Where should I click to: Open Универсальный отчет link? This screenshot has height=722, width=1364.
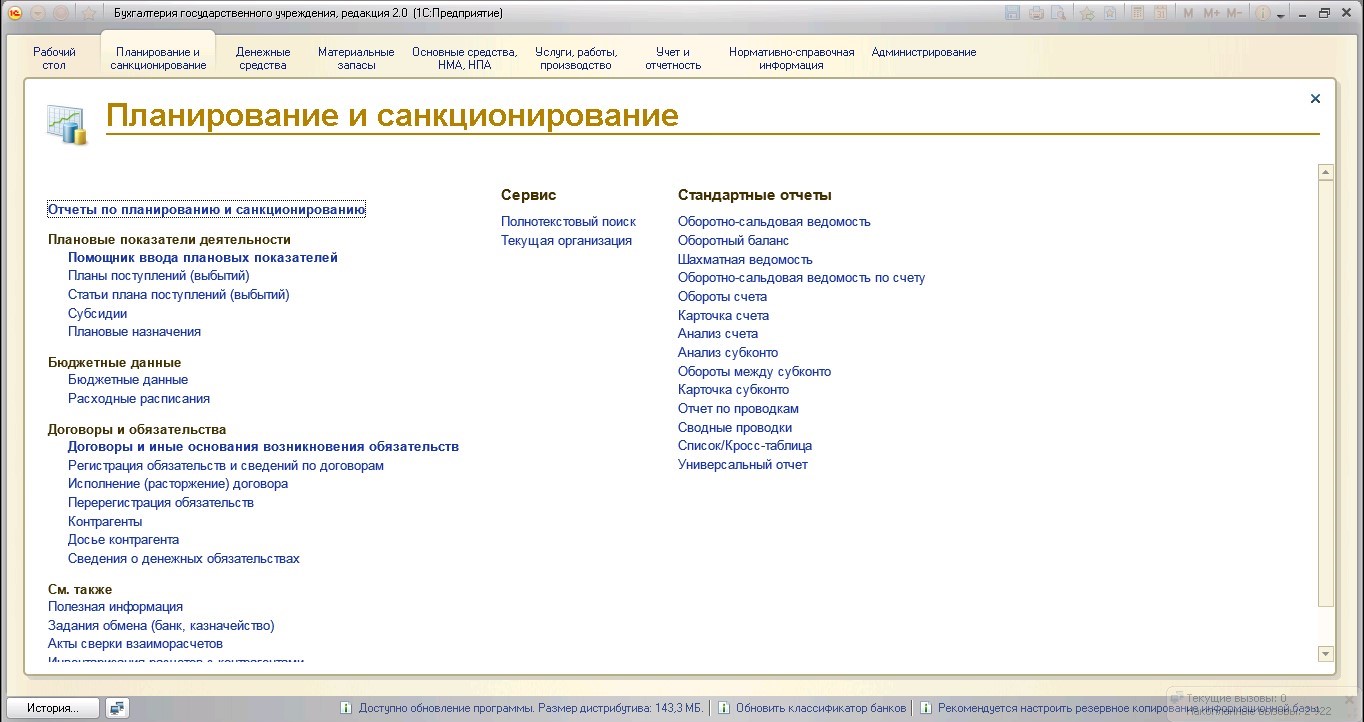743,464
